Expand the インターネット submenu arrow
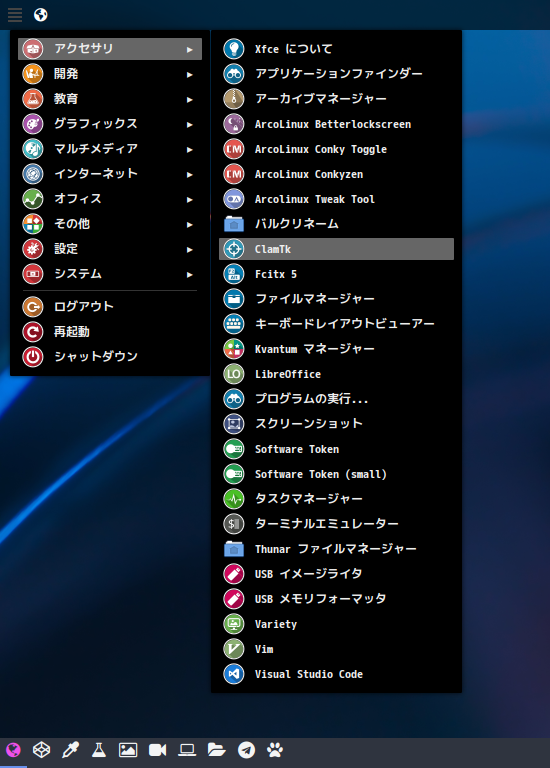This screenshot has width=550, height=768. (190, 174)
